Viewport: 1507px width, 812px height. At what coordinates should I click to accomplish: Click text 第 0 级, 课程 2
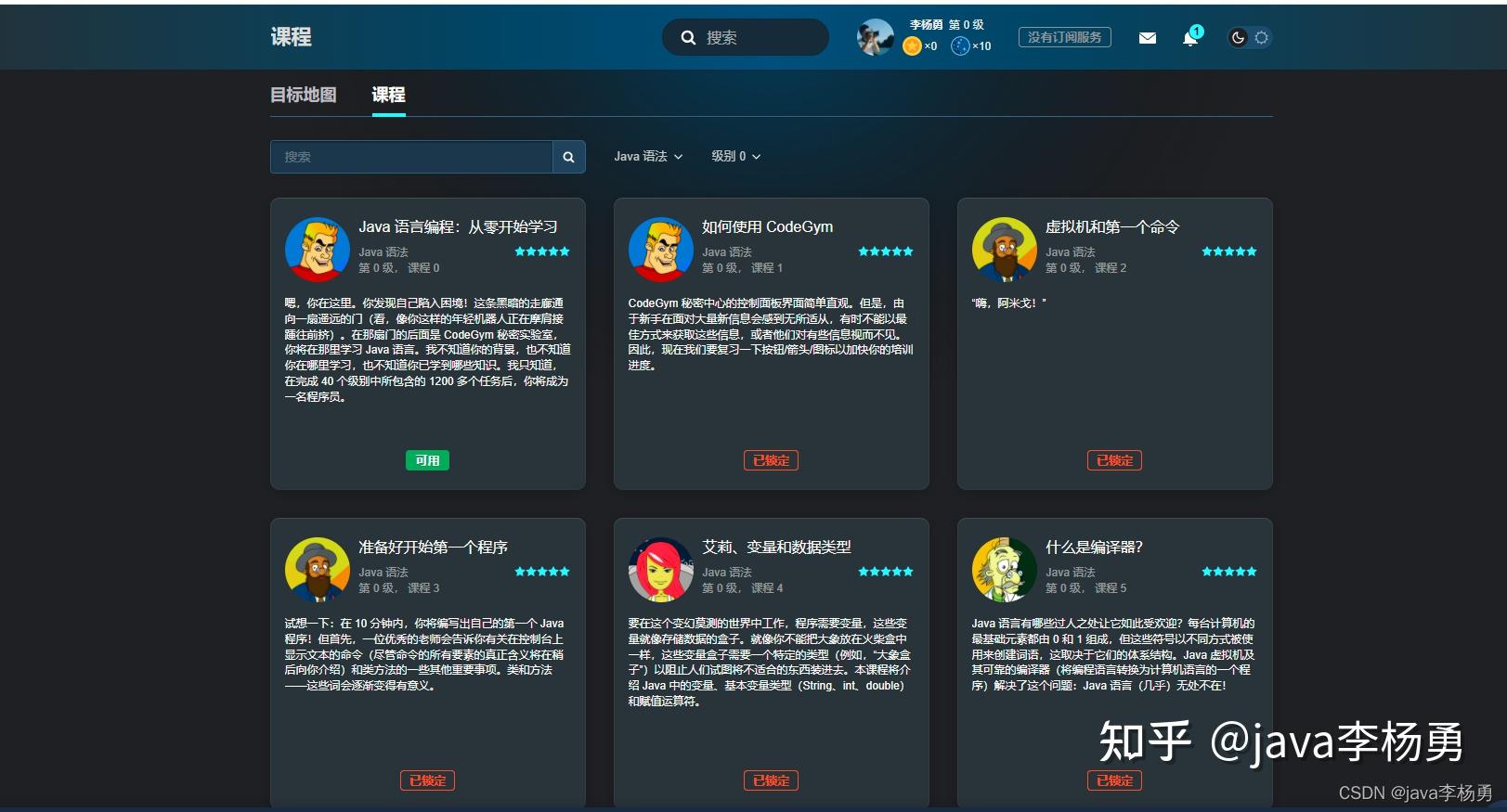1086,268
